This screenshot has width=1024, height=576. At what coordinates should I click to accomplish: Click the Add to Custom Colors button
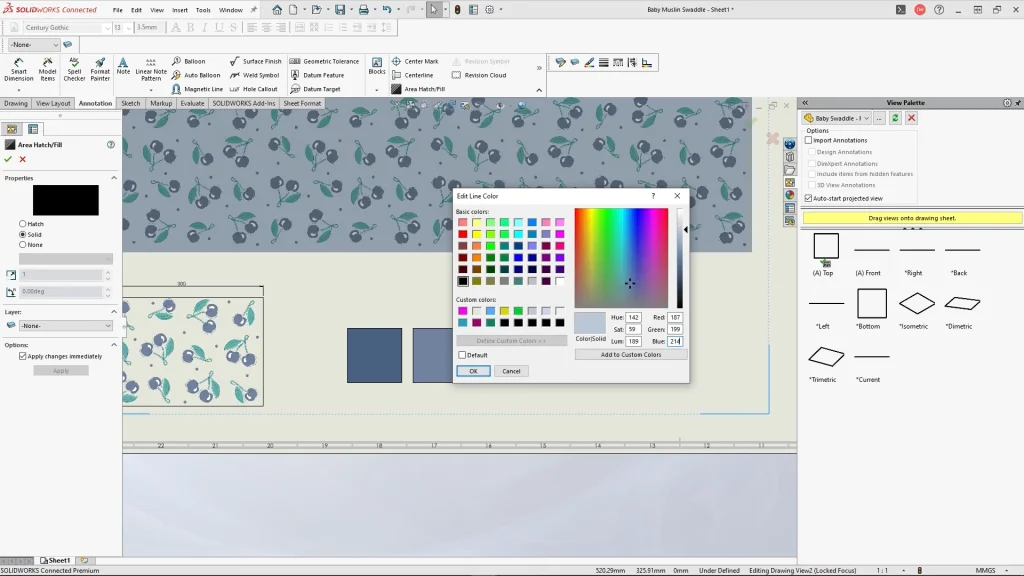[x=630, y=355]
